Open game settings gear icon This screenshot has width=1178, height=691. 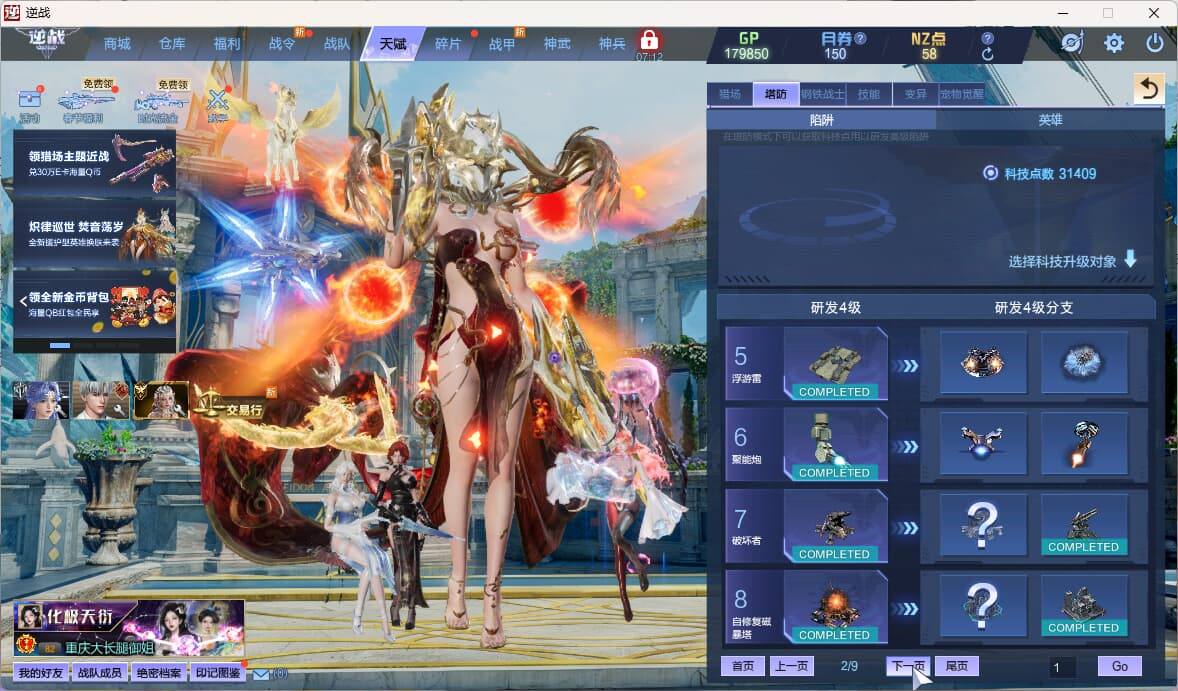[1113, 43]
